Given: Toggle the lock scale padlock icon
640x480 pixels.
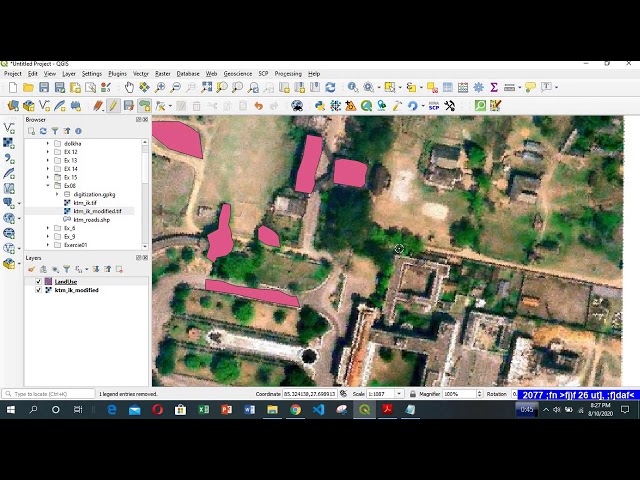Looking at the screenshot, I should 413,394.
